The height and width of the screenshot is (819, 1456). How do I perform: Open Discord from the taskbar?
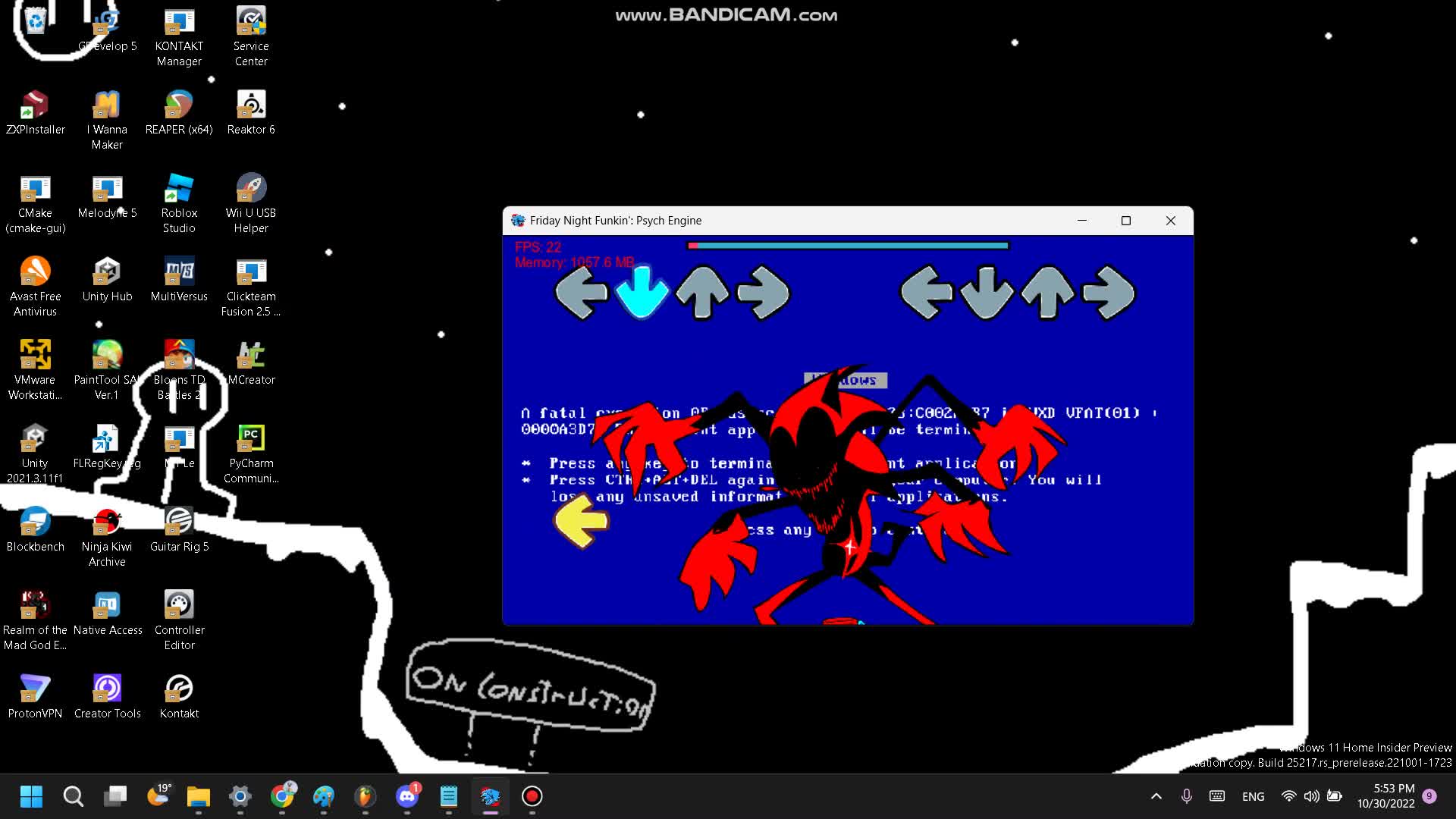click(x=407, y=796)
